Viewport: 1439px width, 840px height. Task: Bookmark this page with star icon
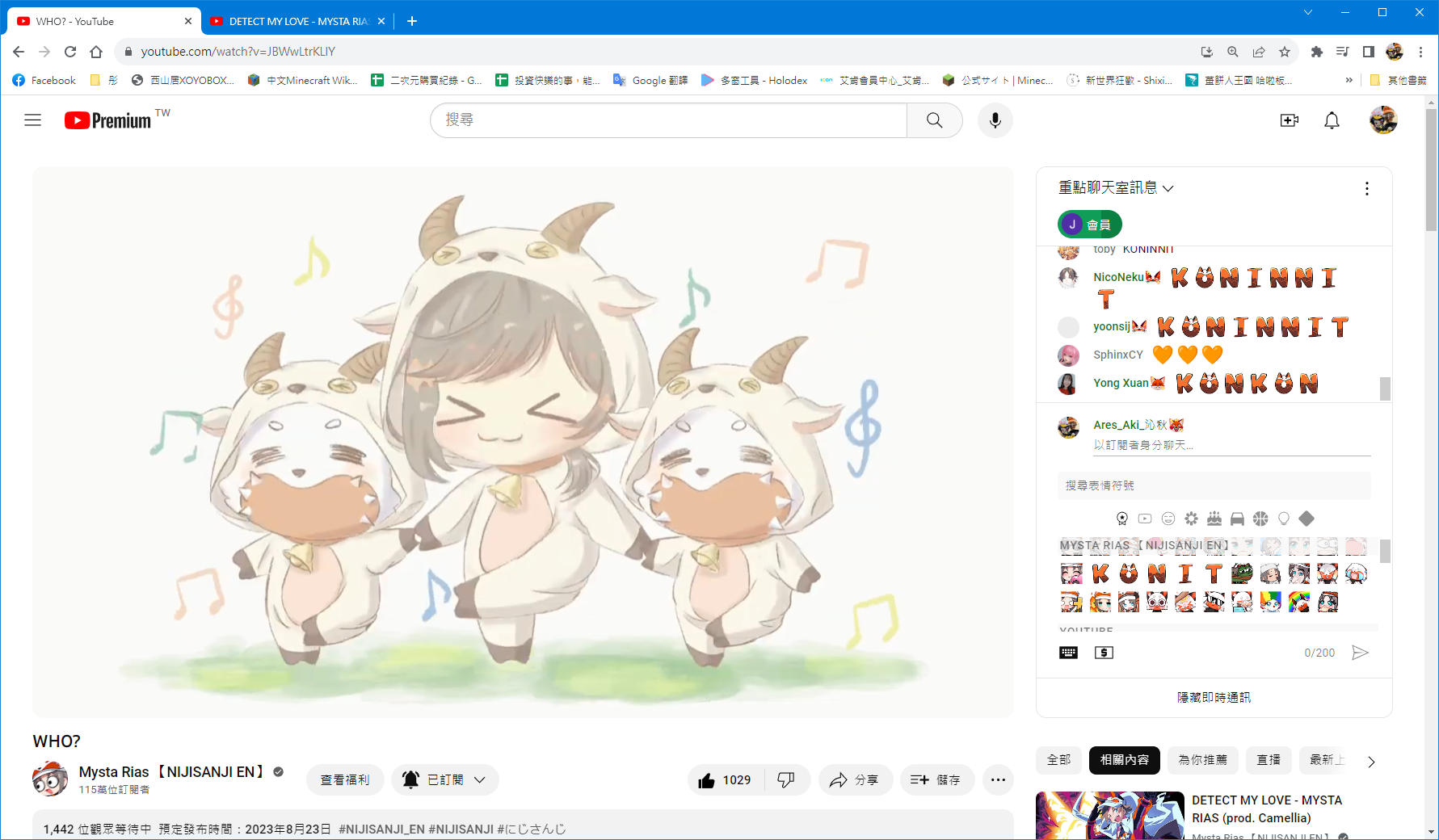point(1285,52)
